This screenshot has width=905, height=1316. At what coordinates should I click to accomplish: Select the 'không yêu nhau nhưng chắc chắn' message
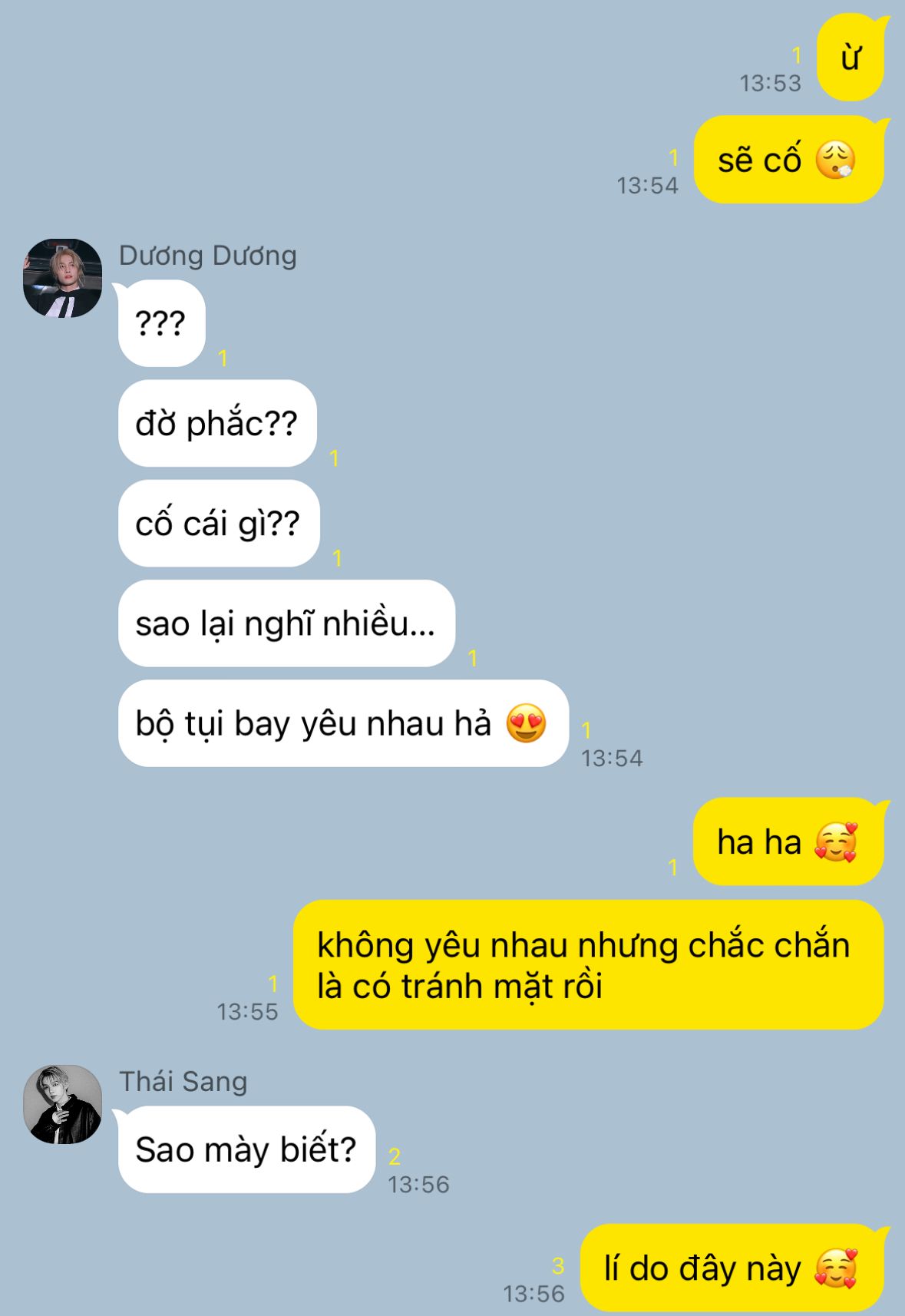click(x=588, y=965)
